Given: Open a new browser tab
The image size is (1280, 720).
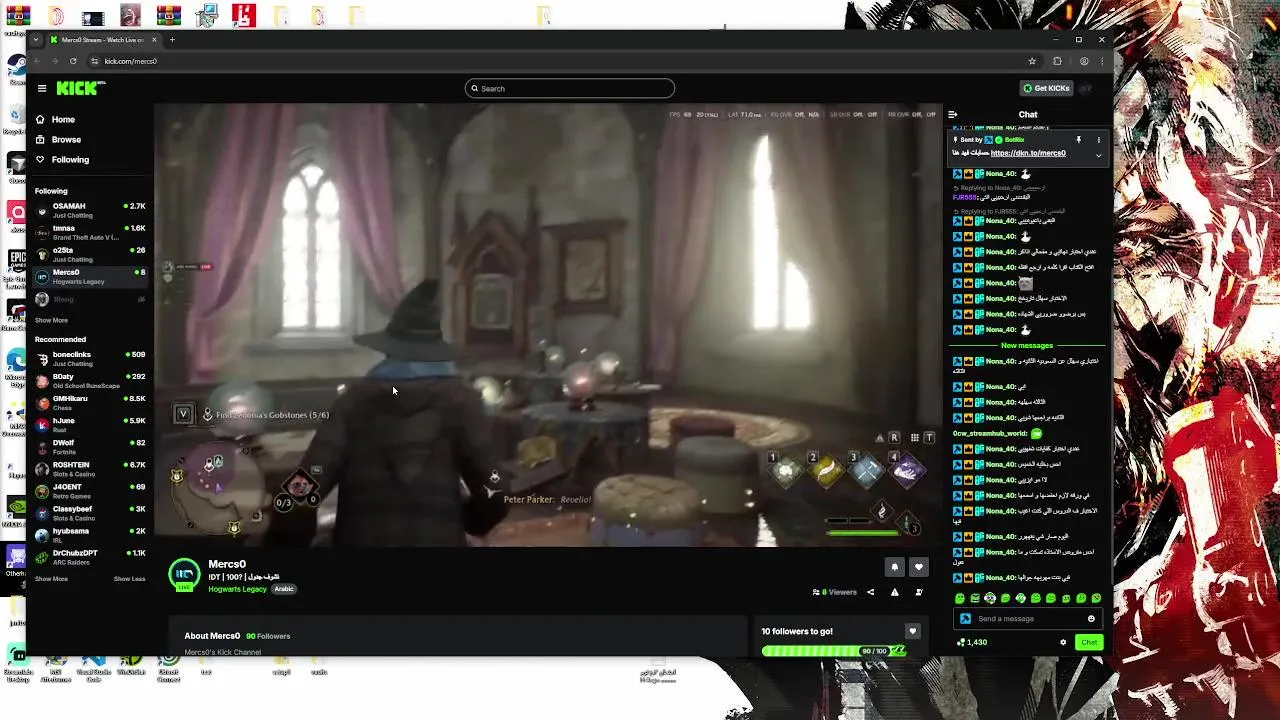Looking at the screenshot, I should click(x=172, y=40).
